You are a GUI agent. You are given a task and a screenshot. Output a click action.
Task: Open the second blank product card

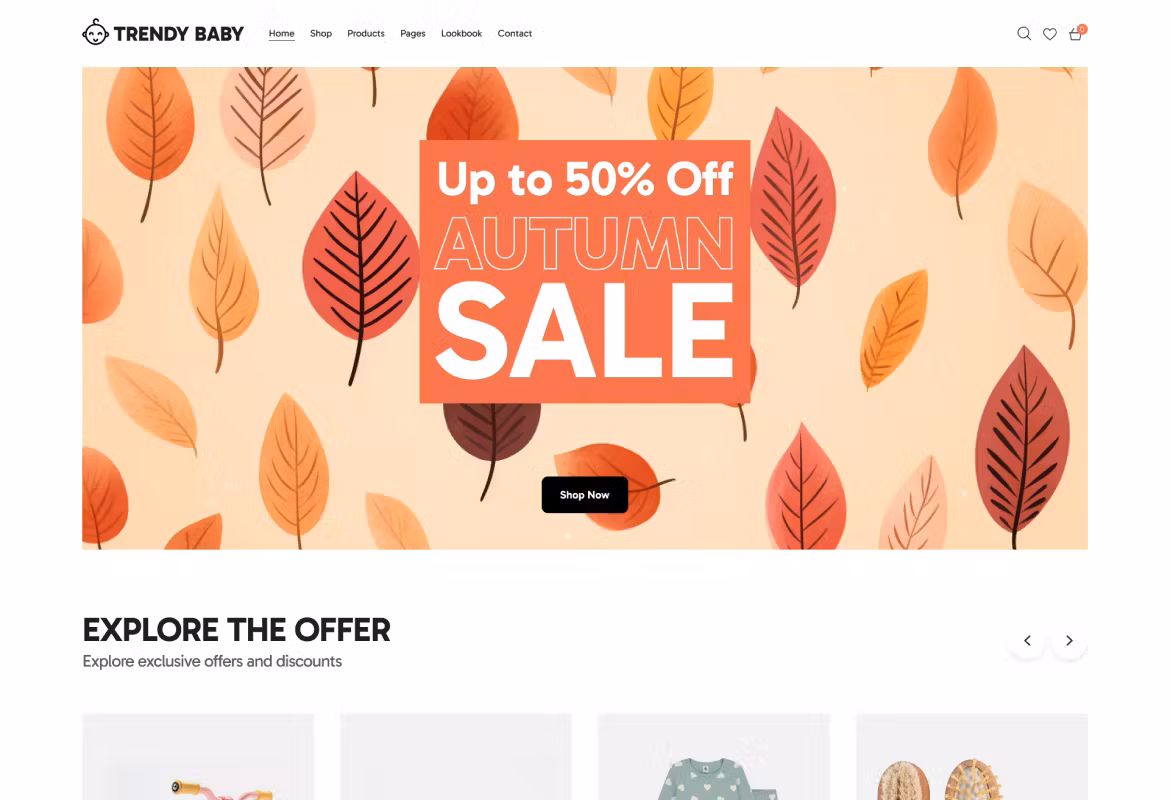point(456,757)
